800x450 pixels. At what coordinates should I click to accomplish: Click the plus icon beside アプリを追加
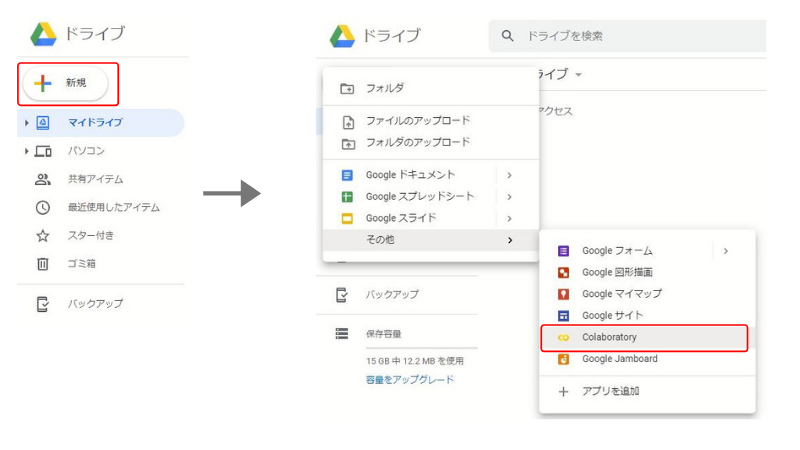563,392
